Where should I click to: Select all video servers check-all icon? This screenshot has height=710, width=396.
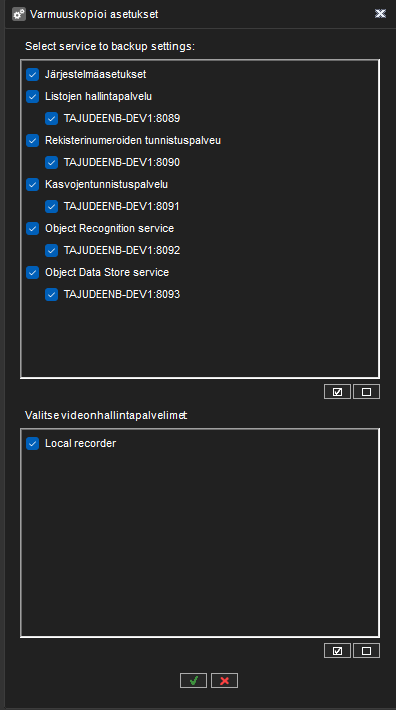(337, 651)
